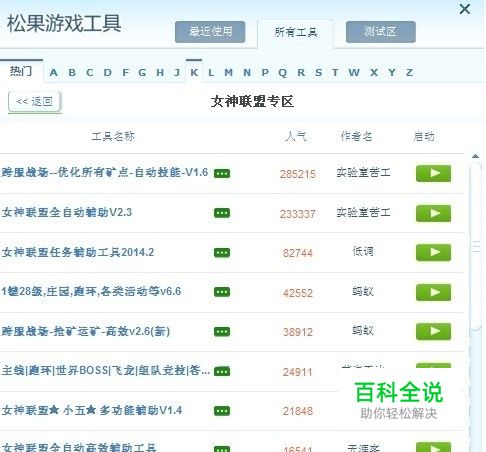Viewport: 486px width, 452px height.
Task: Filter games by letter D
Action: pyautogui.click(x=107, y=73)
